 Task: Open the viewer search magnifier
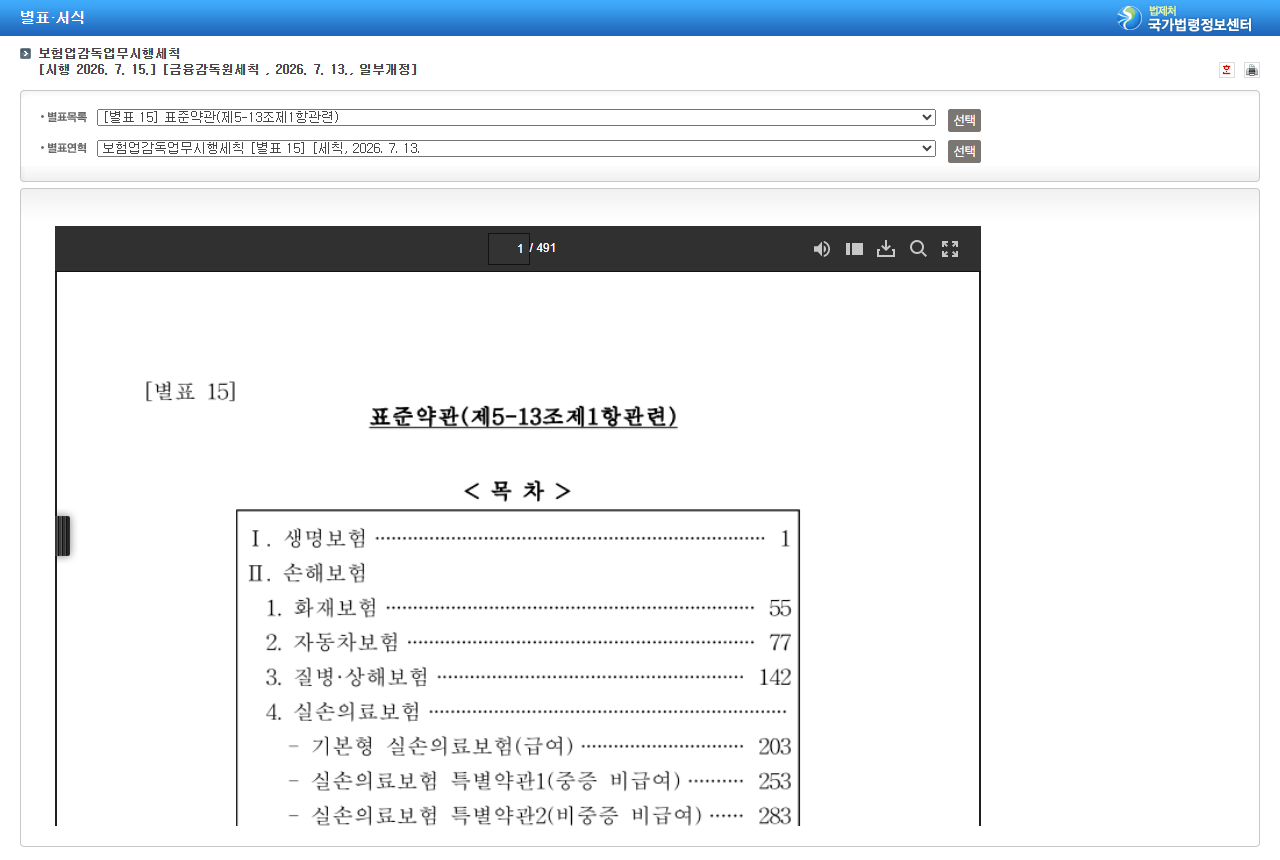(918, 249)
